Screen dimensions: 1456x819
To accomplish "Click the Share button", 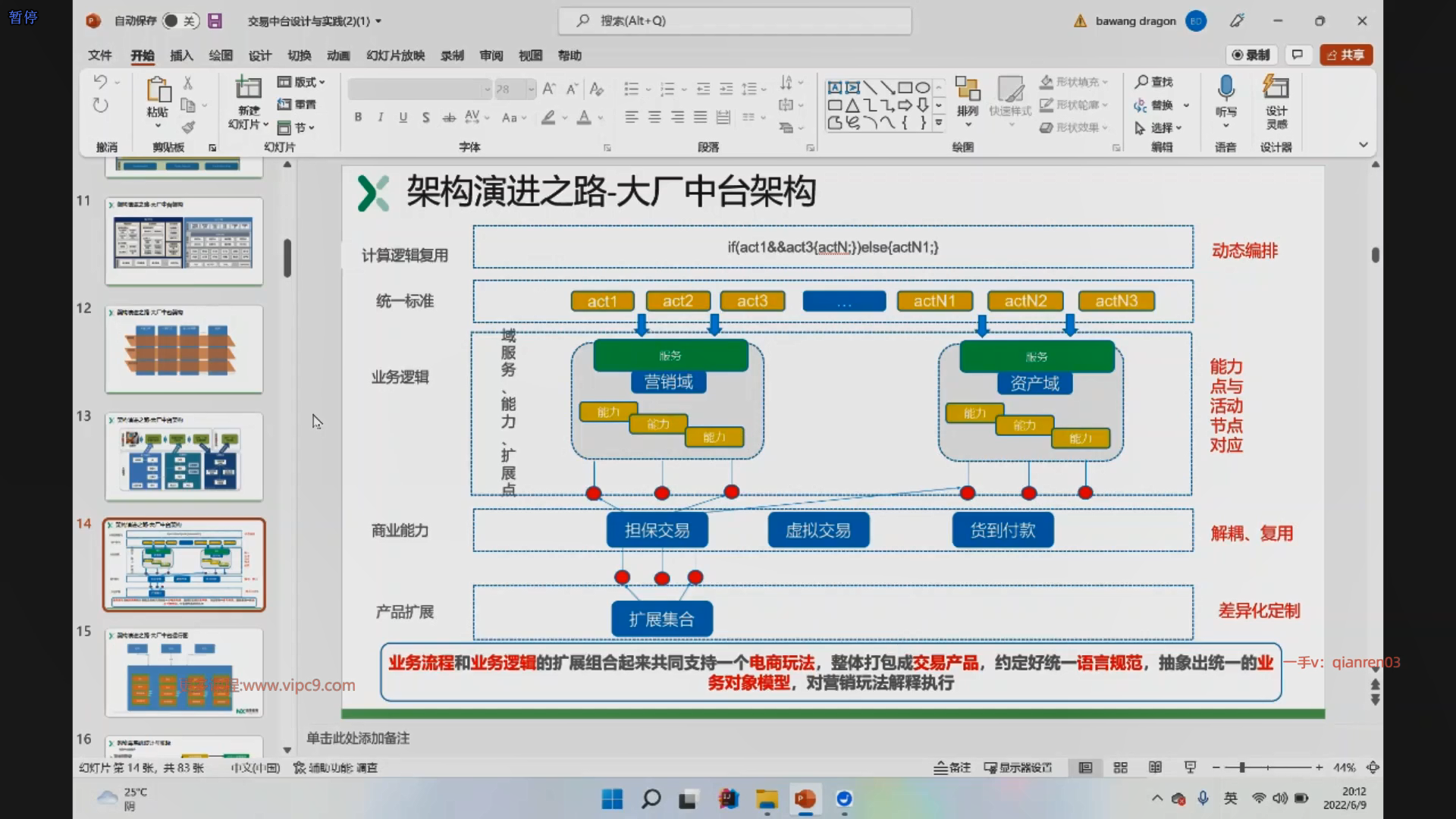I will (1346, 55).
